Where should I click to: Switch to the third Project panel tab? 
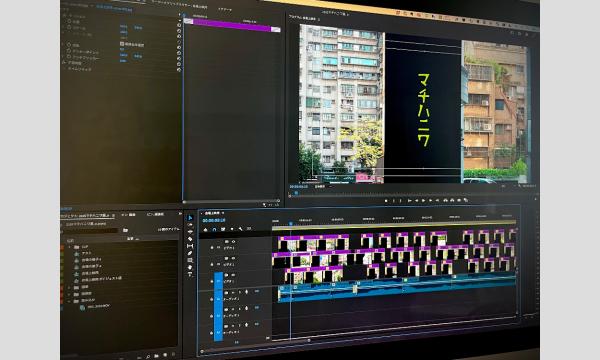coord(155,214)
